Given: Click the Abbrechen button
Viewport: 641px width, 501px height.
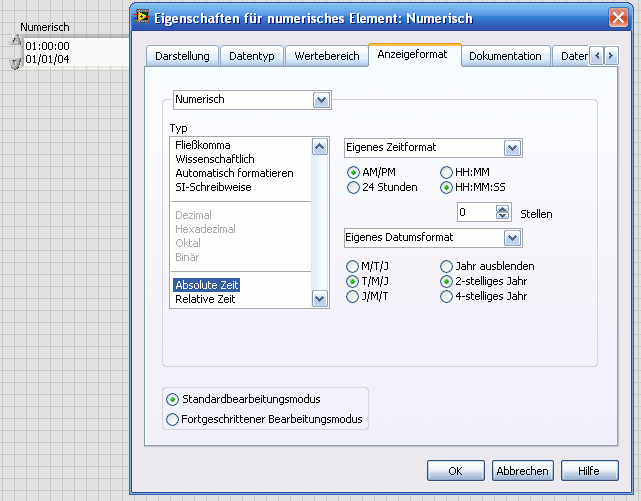Looking at the screenshot, I should tap(522, 471).
